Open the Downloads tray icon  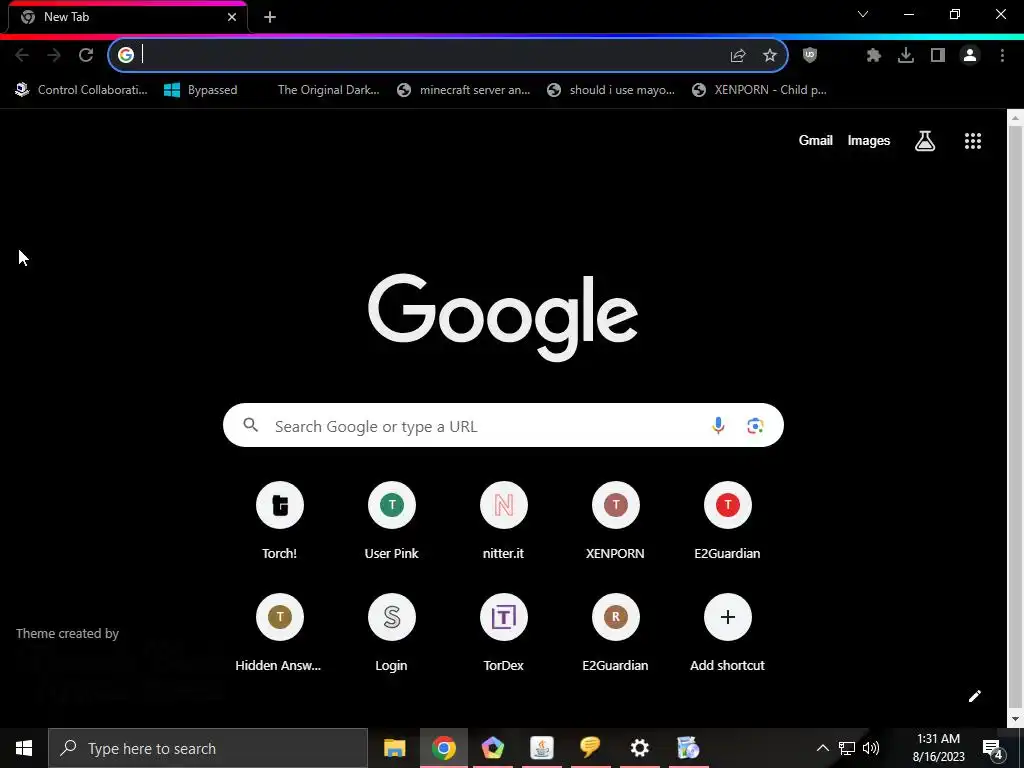pos(906,56)
